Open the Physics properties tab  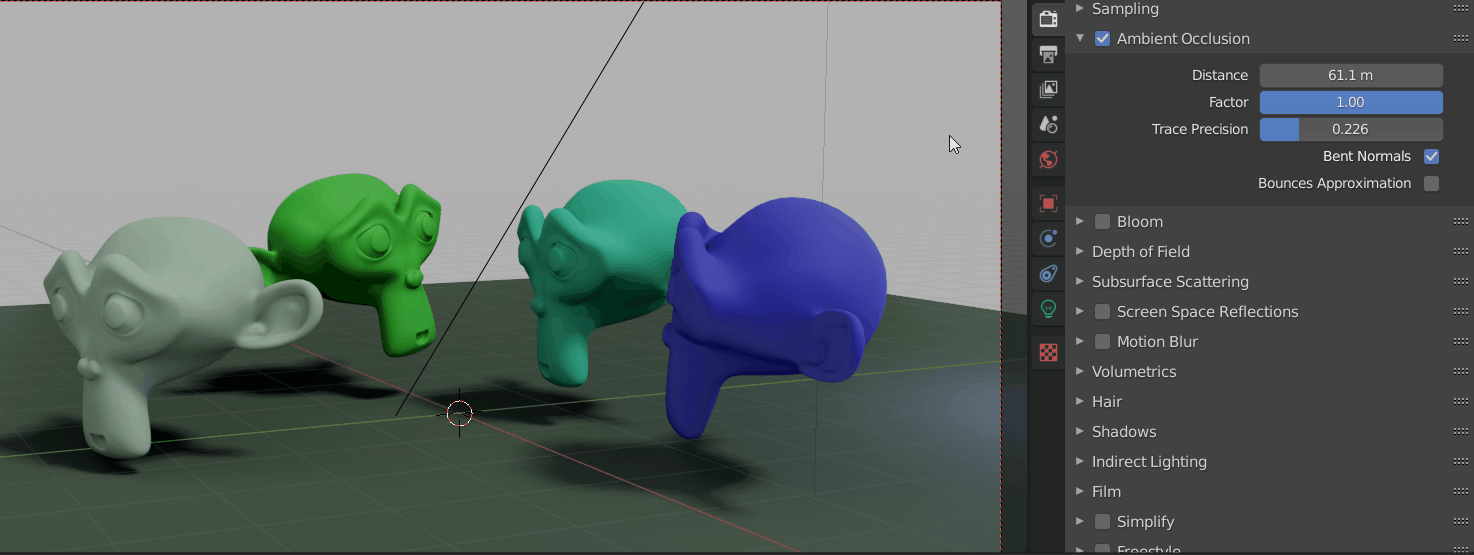[1048, 239]
